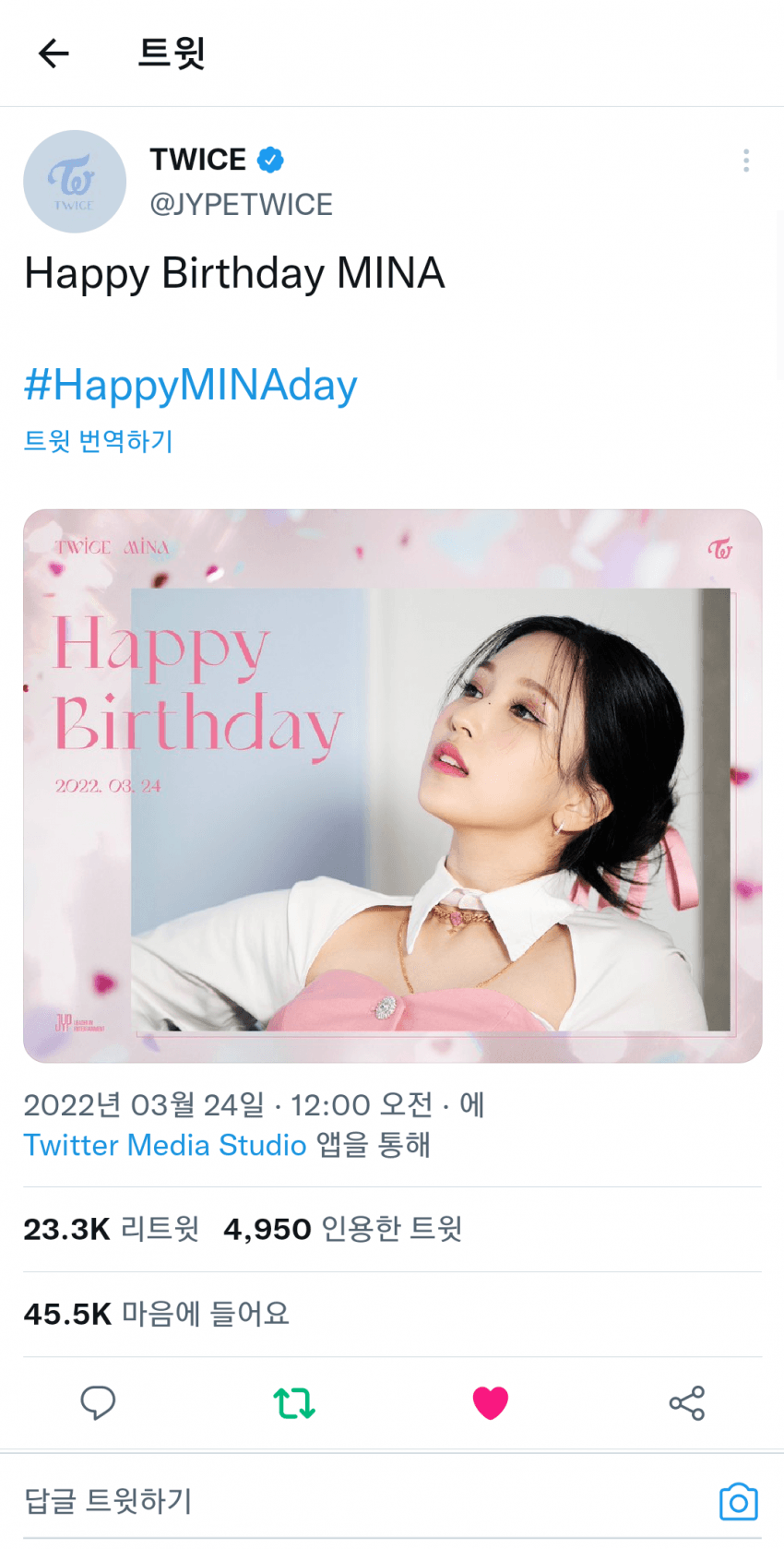Toggle the pink heart like icon

click(491, 1402)
